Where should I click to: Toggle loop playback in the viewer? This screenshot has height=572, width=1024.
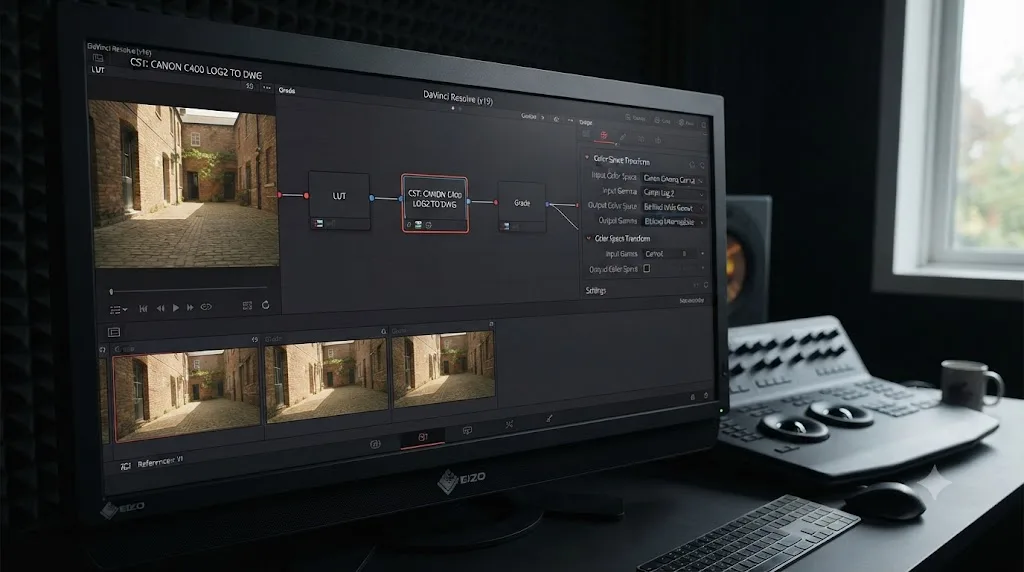[x=206, y=306]
